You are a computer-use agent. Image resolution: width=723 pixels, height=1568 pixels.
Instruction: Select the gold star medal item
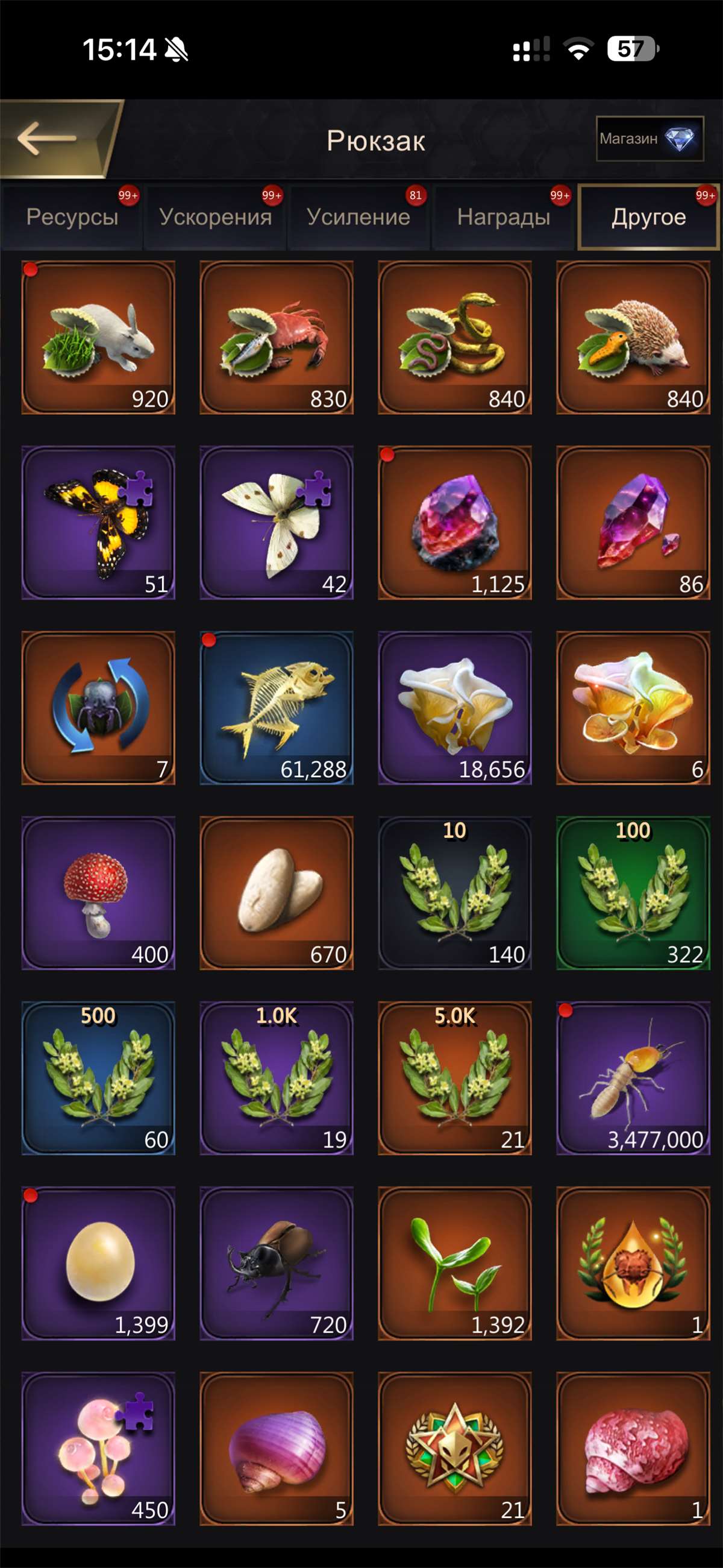455,1449
